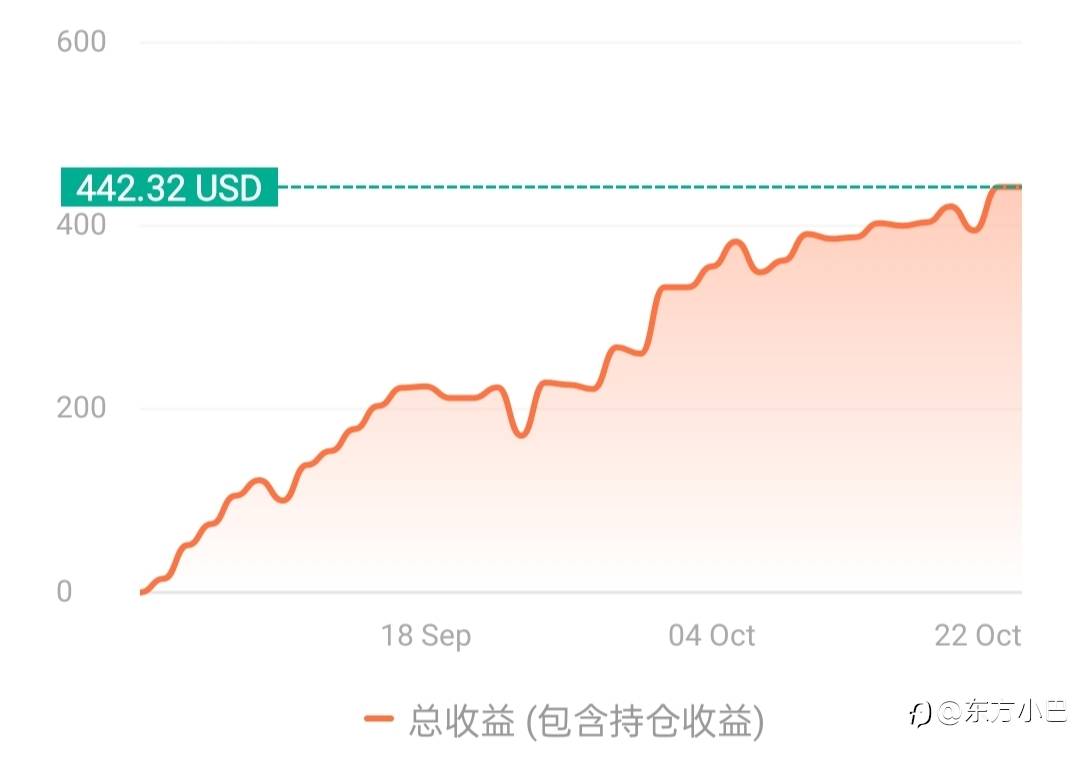Screen dimensions: 1080x757
Task: Click the 200 y-axis label
Action: click(82, 408)
